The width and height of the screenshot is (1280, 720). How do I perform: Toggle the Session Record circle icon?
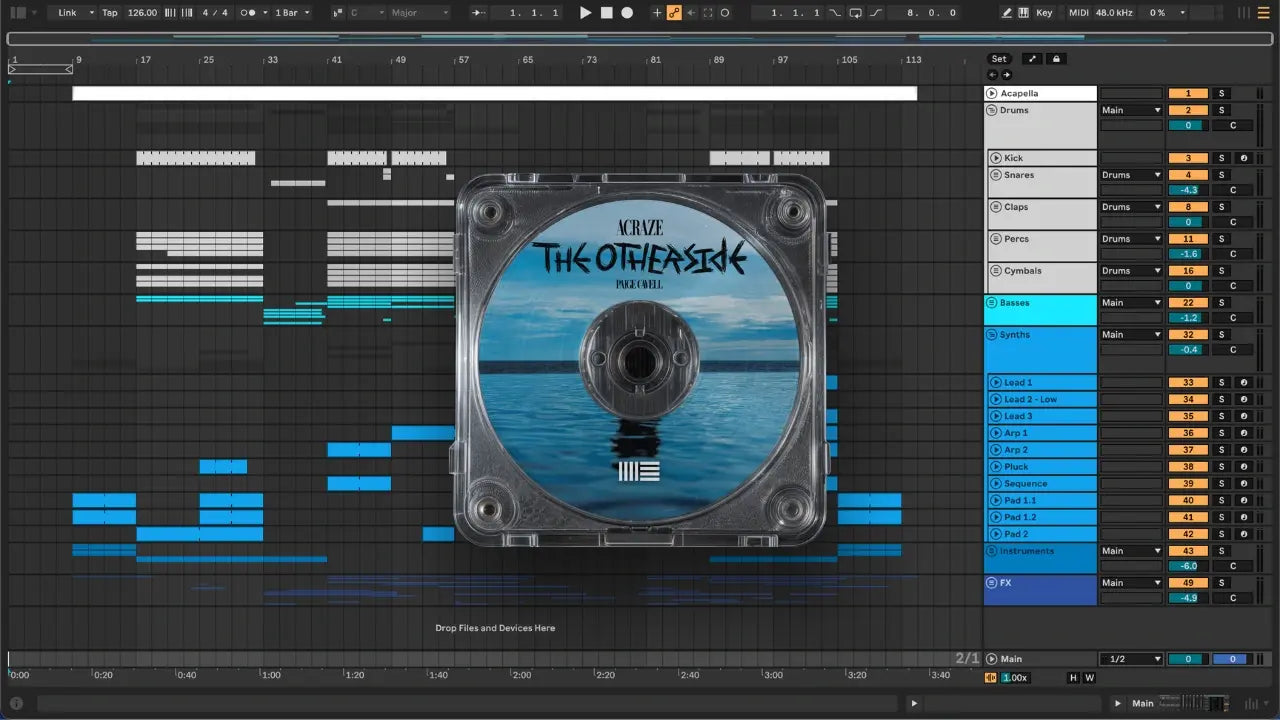(x=725, y=13)
